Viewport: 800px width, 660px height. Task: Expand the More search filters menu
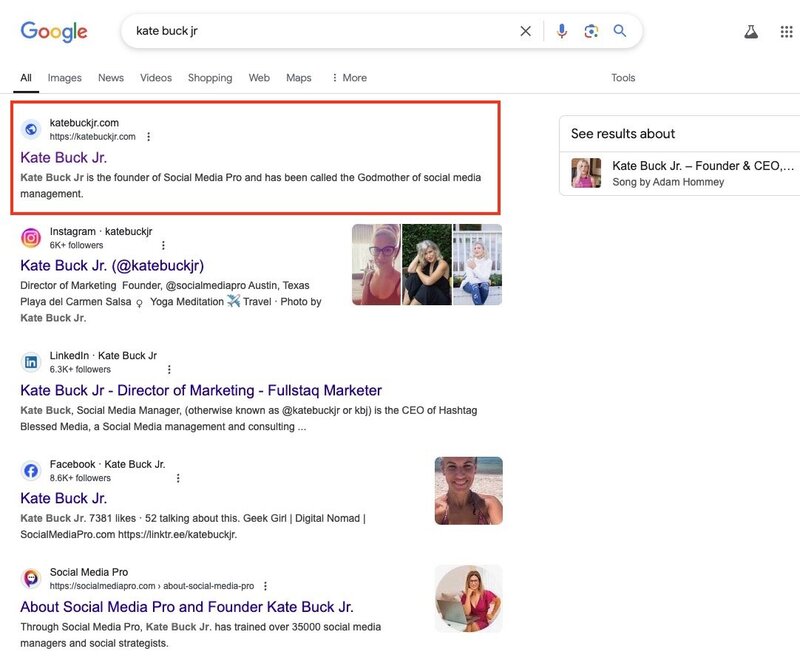(x=349, y=78)
